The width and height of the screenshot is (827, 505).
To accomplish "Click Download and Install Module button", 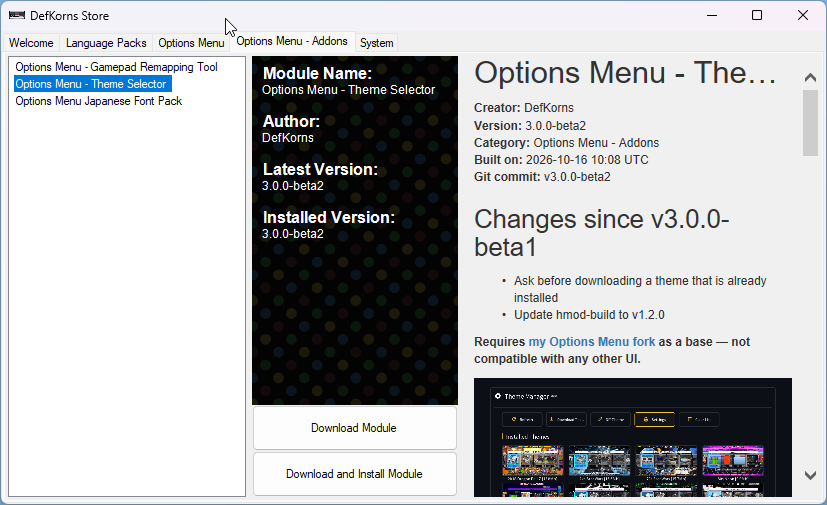I will [x=354, y=474].
